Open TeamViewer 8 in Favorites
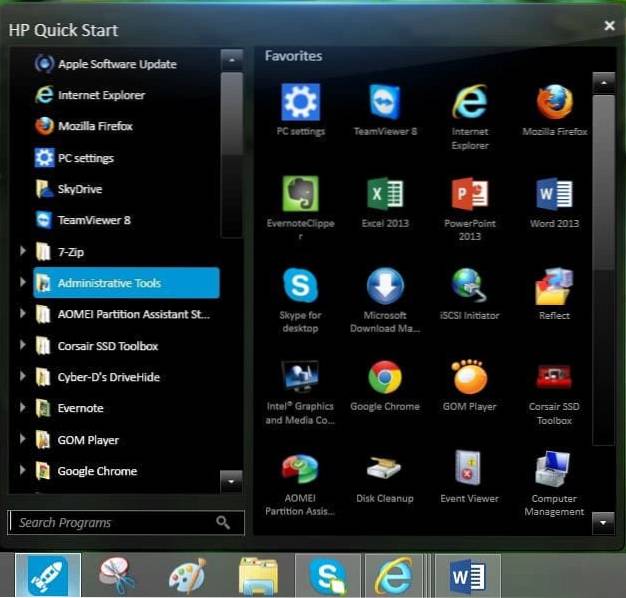This screenshot has width=626, height=598. [x=385, y=103]
